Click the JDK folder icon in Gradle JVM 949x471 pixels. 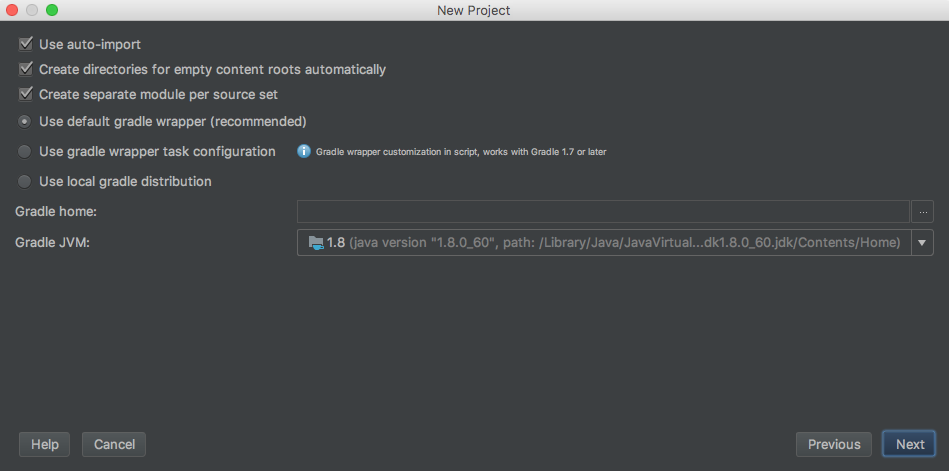(316, 242)
